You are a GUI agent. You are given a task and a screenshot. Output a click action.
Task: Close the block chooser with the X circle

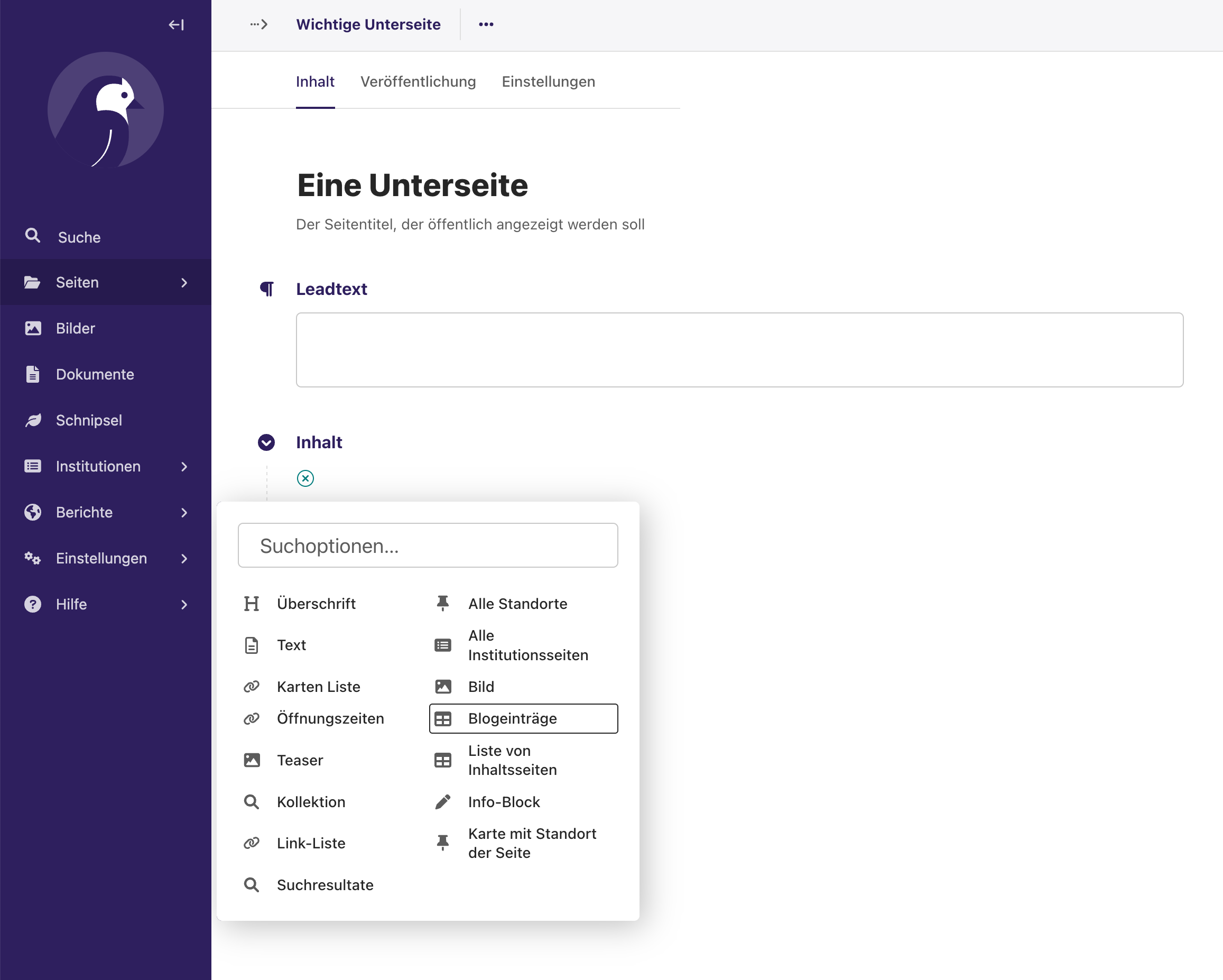[305, 478]
